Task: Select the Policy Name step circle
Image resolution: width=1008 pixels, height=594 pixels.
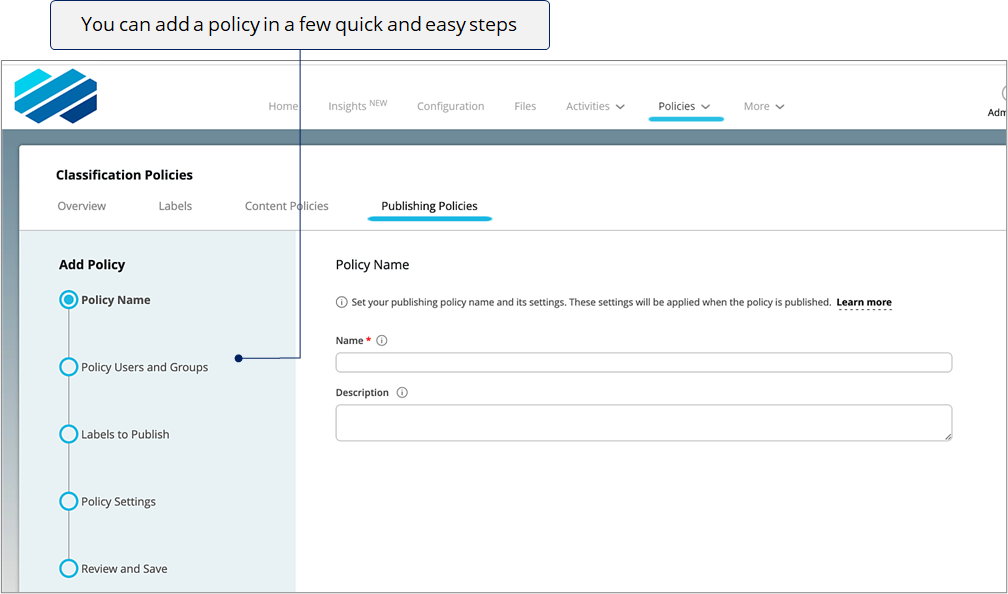Action: [69, 300]
